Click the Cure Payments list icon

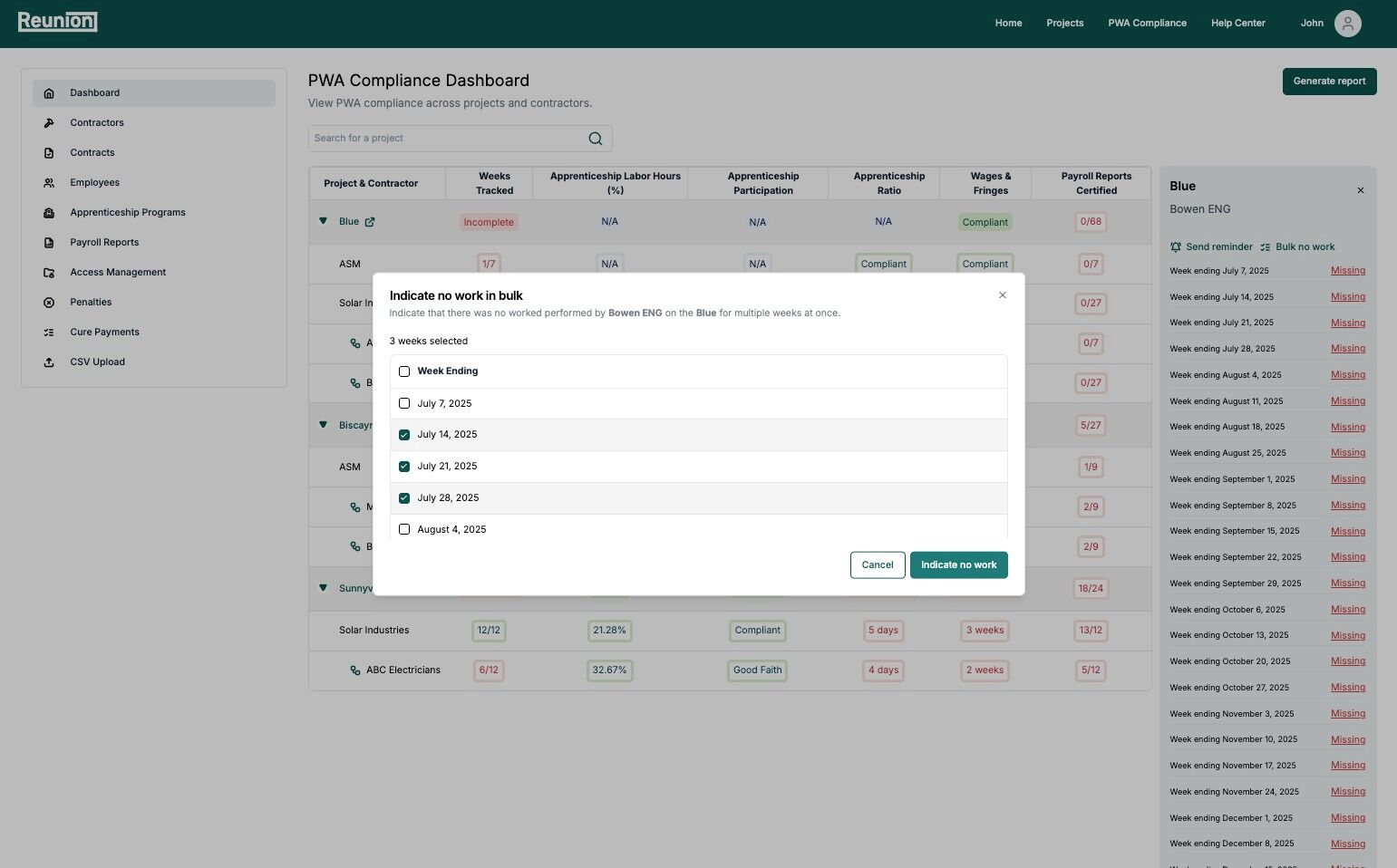click(x=49, y=333)
